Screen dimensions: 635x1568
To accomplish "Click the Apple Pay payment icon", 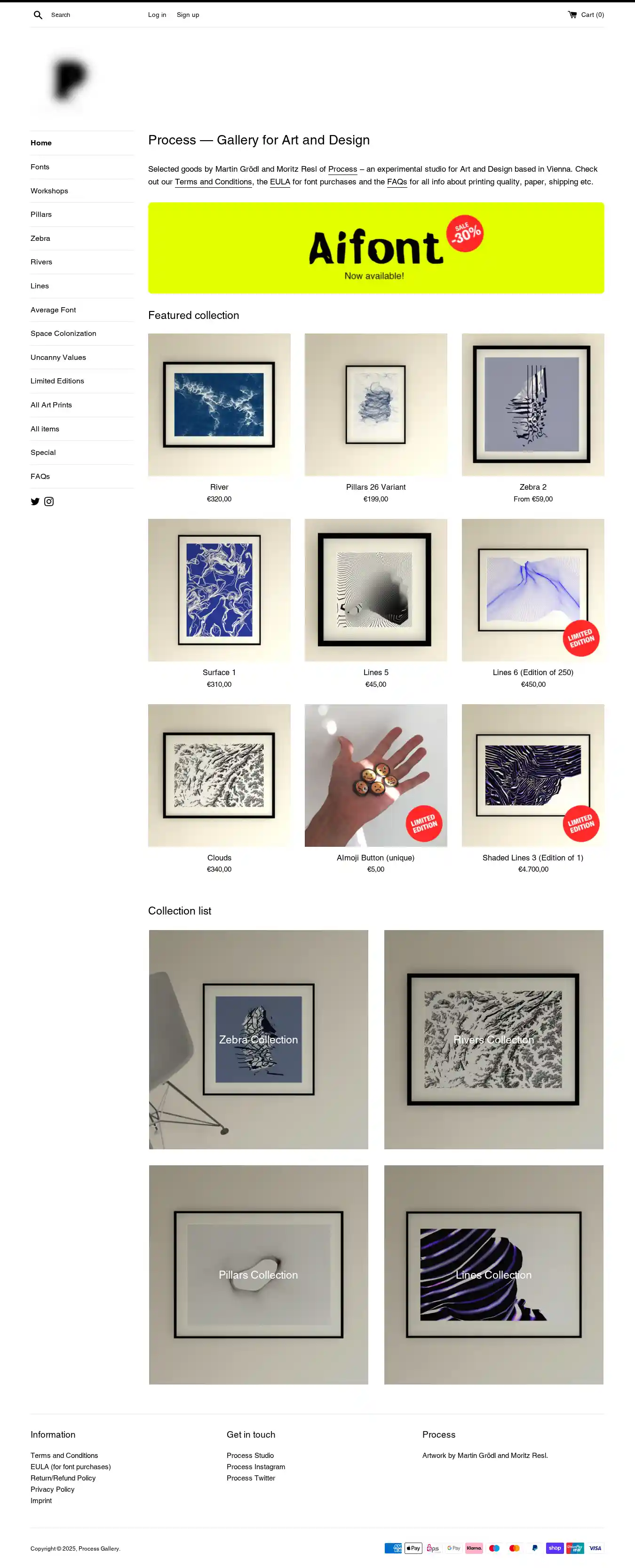I will click(x=413, y=1548).
